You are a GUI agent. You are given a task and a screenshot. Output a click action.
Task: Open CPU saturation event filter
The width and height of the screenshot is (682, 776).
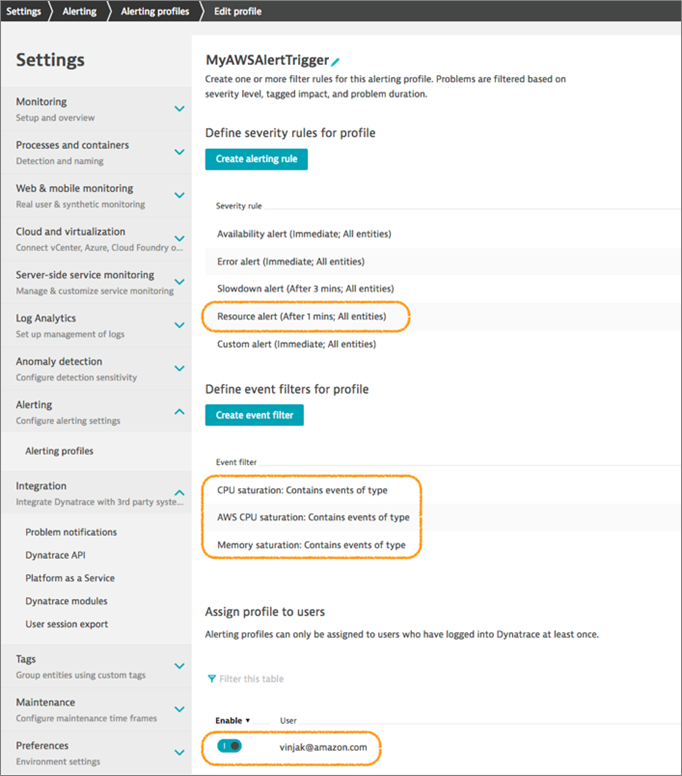pyautogui.click(x=302, y=490)
